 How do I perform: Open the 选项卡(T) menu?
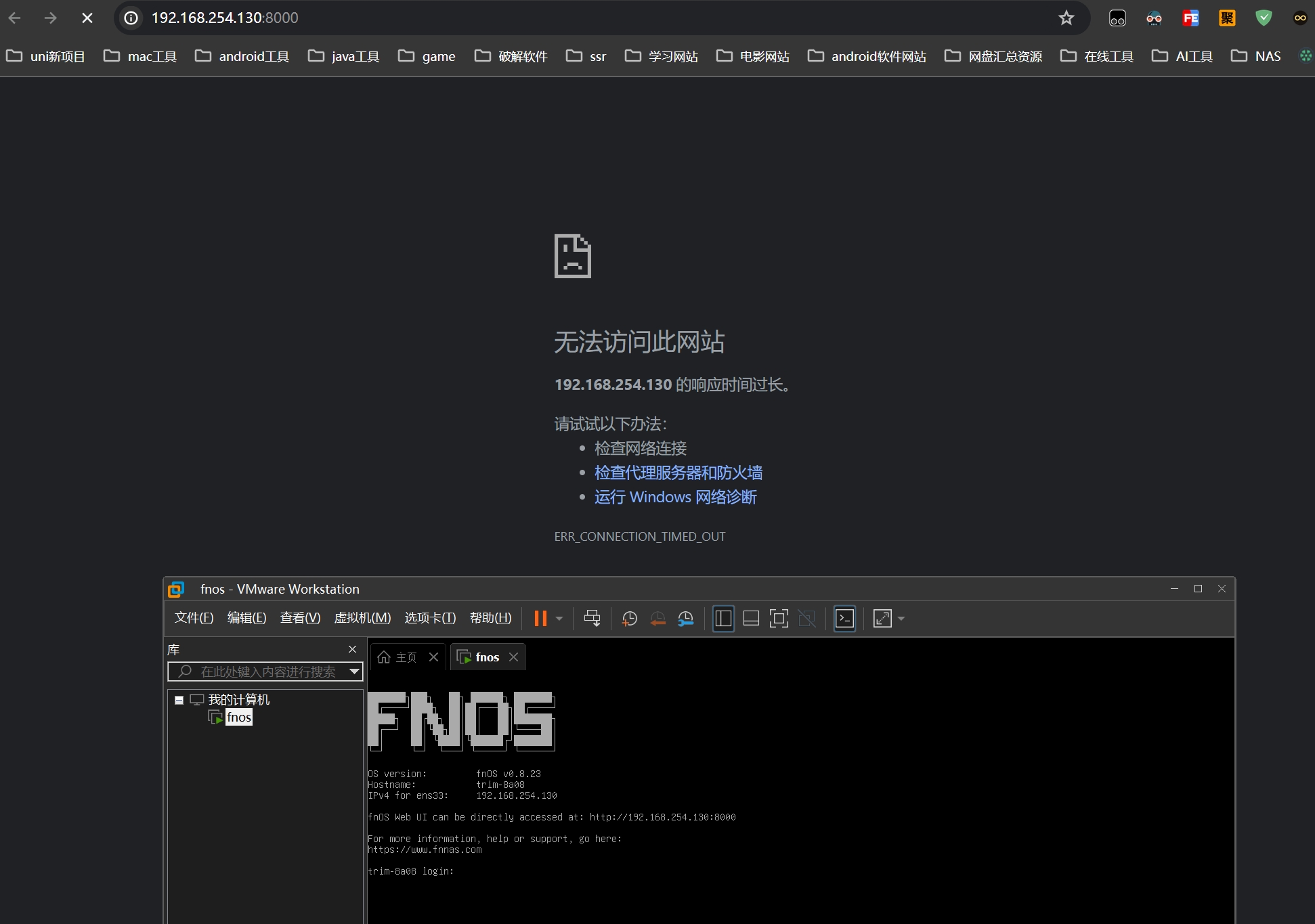click(430, 617)
